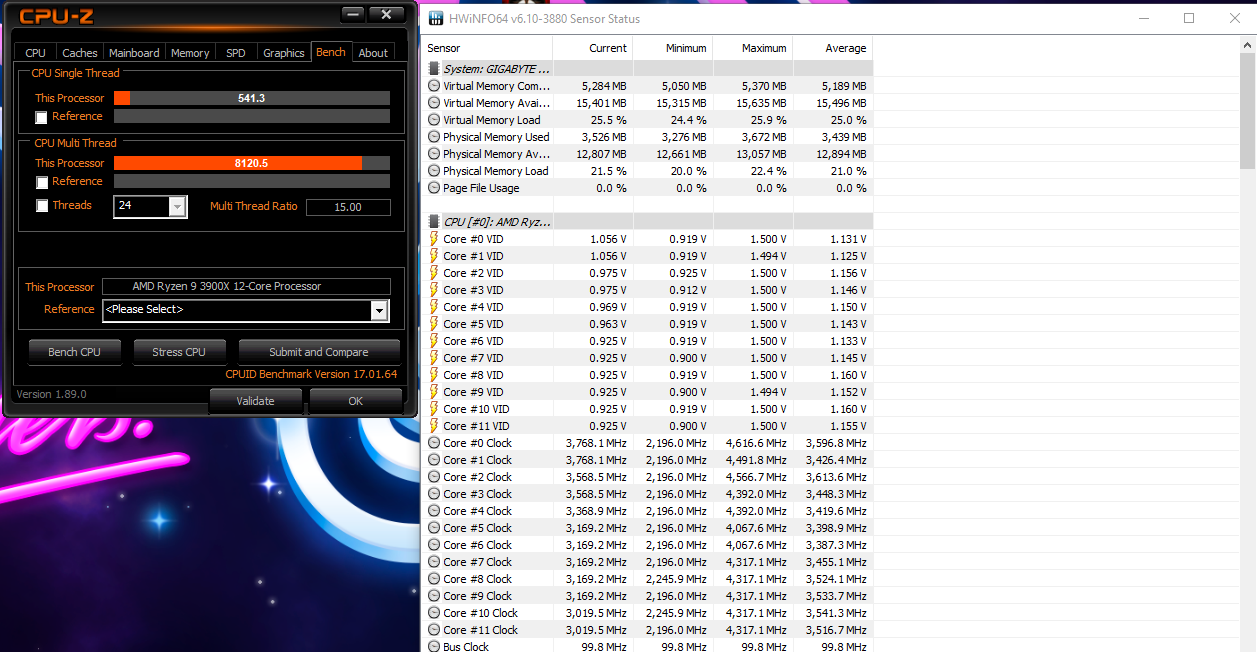Open the SPD tab
The width and height of the screenshot is (1257, 652).
coord(236,53)
